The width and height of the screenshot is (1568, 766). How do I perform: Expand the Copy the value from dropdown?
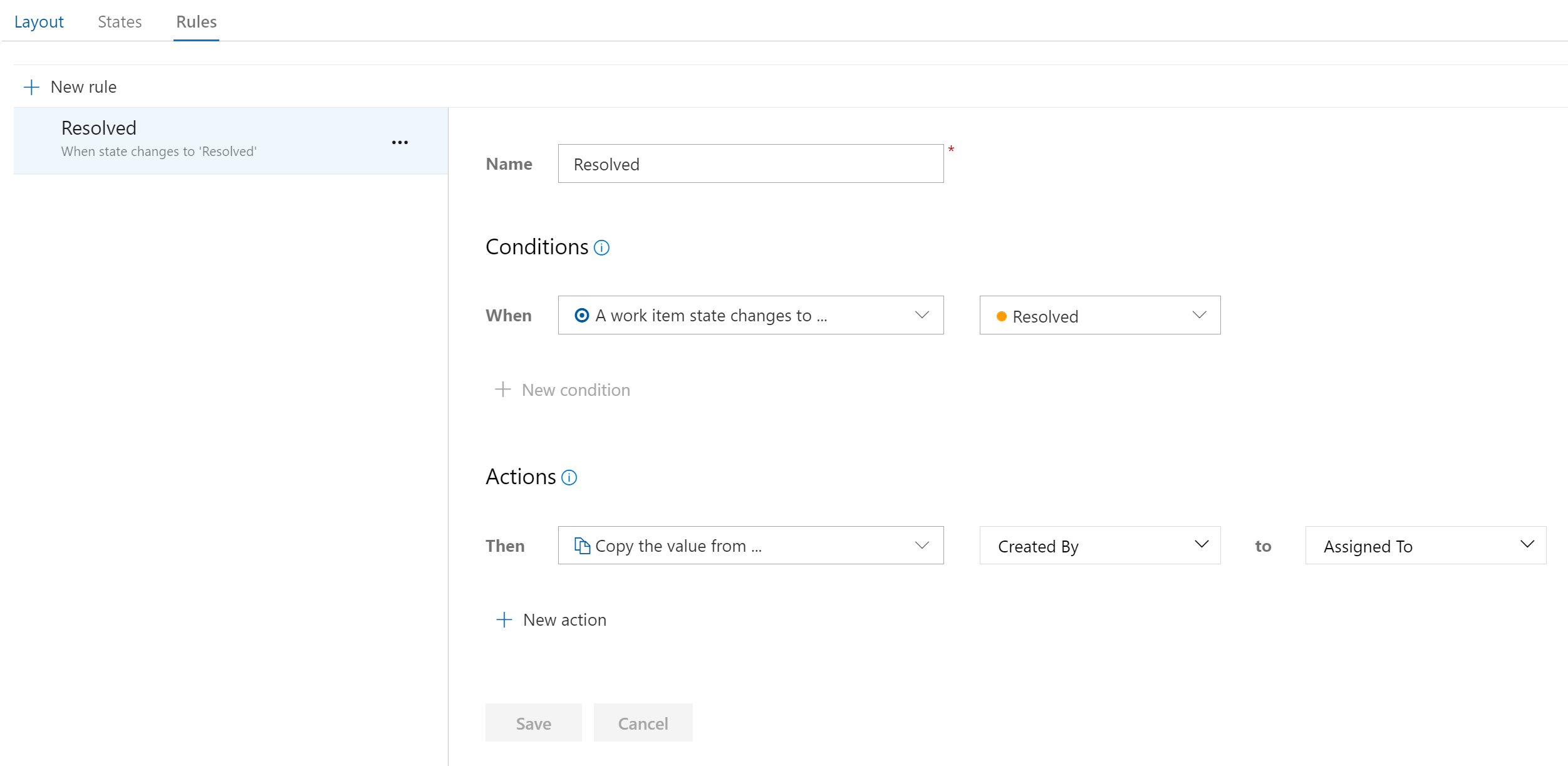click(x=922, y=546)
